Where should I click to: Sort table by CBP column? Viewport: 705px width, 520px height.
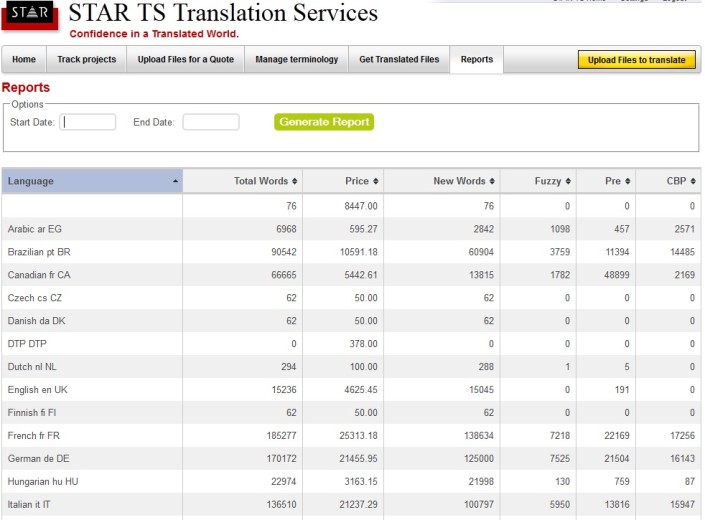680,181
